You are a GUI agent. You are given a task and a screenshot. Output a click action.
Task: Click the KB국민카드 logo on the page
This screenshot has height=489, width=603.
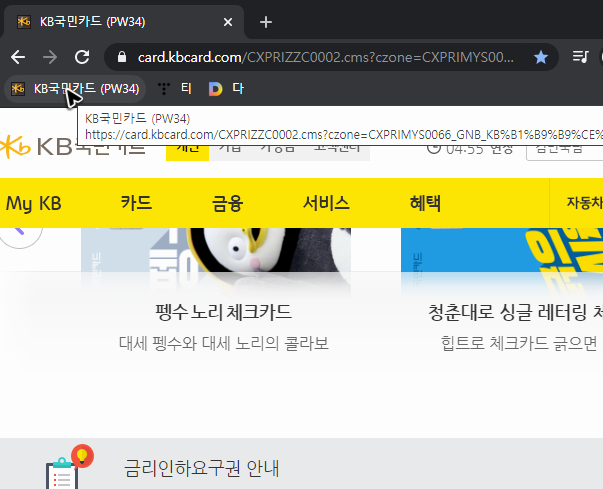72,147
